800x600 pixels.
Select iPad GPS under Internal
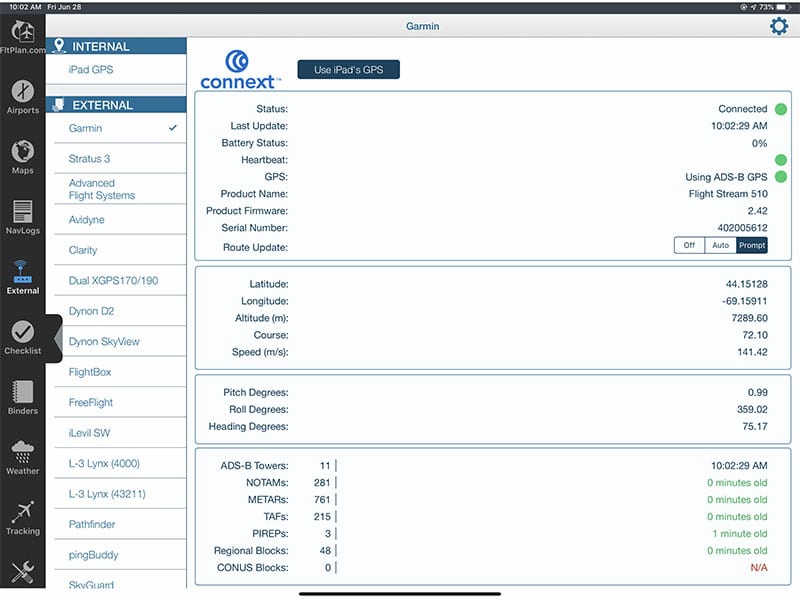point(116,69)
